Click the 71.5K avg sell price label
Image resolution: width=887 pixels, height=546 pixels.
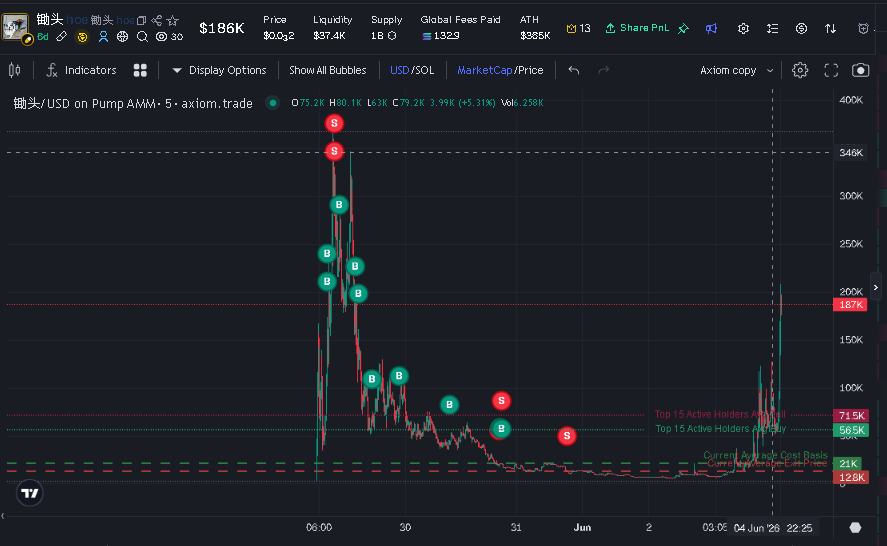[x=850, y=415]
